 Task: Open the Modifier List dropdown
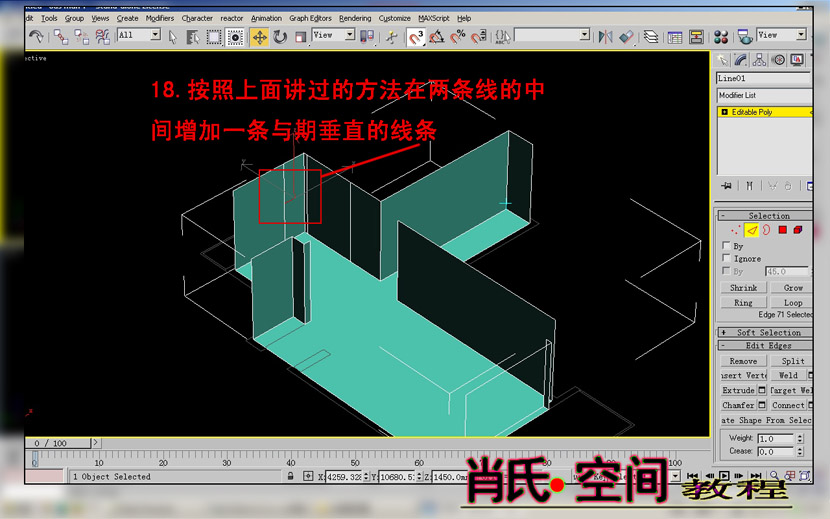(764, 95)
